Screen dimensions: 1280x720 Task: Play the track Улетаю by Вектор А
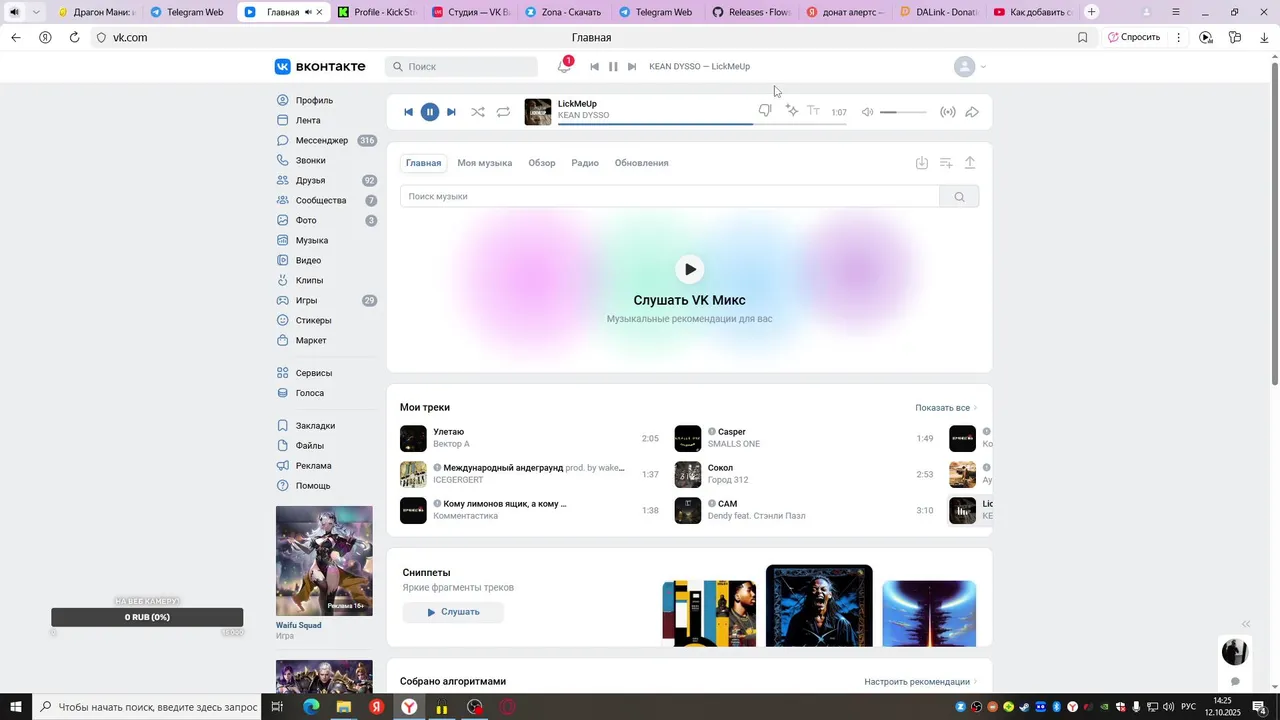click(413, 438)
